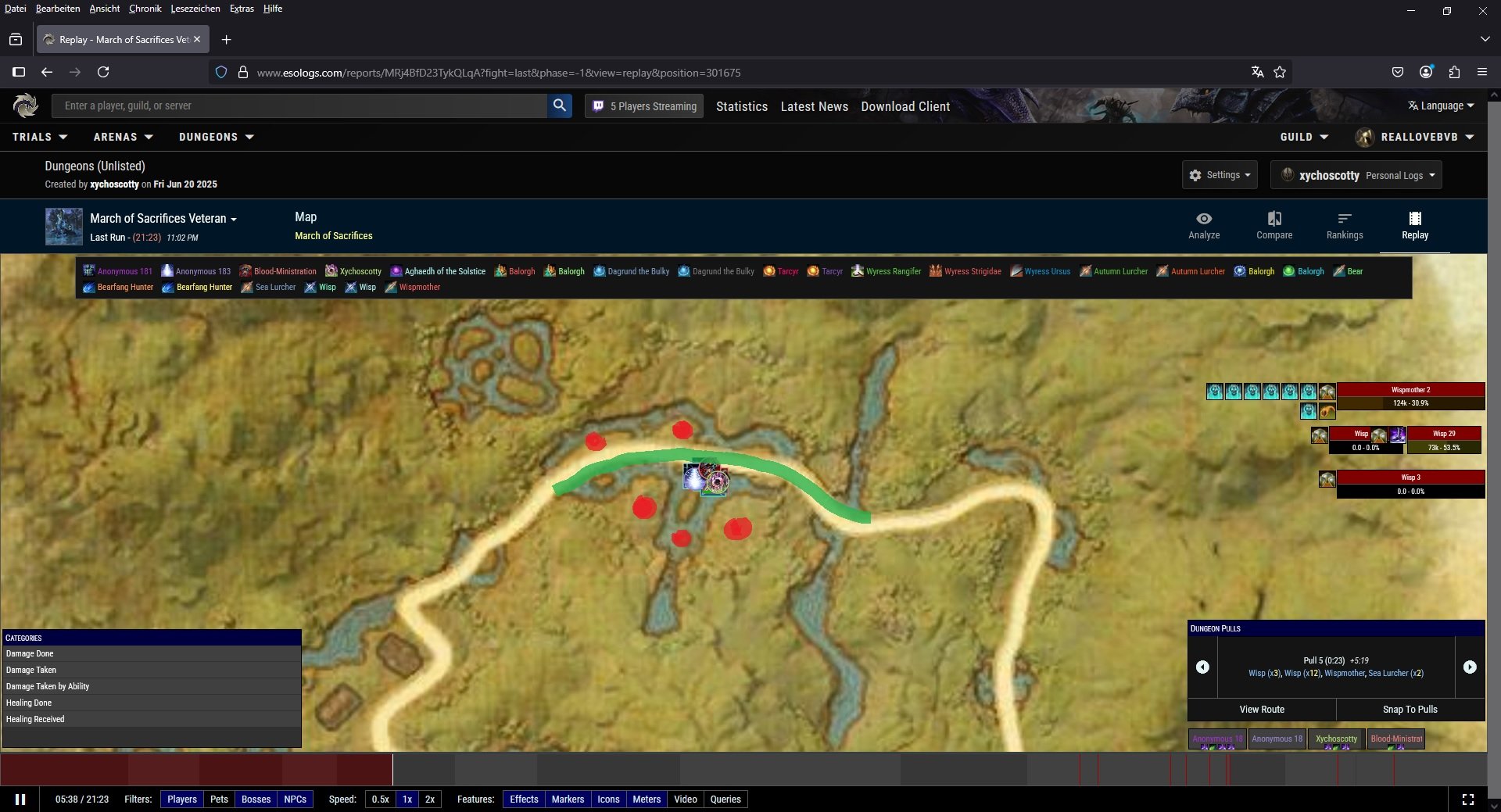Expand the Trials dropdown menu
The width and height of the screenshot is (1501, 812).
tap(40, 137)
